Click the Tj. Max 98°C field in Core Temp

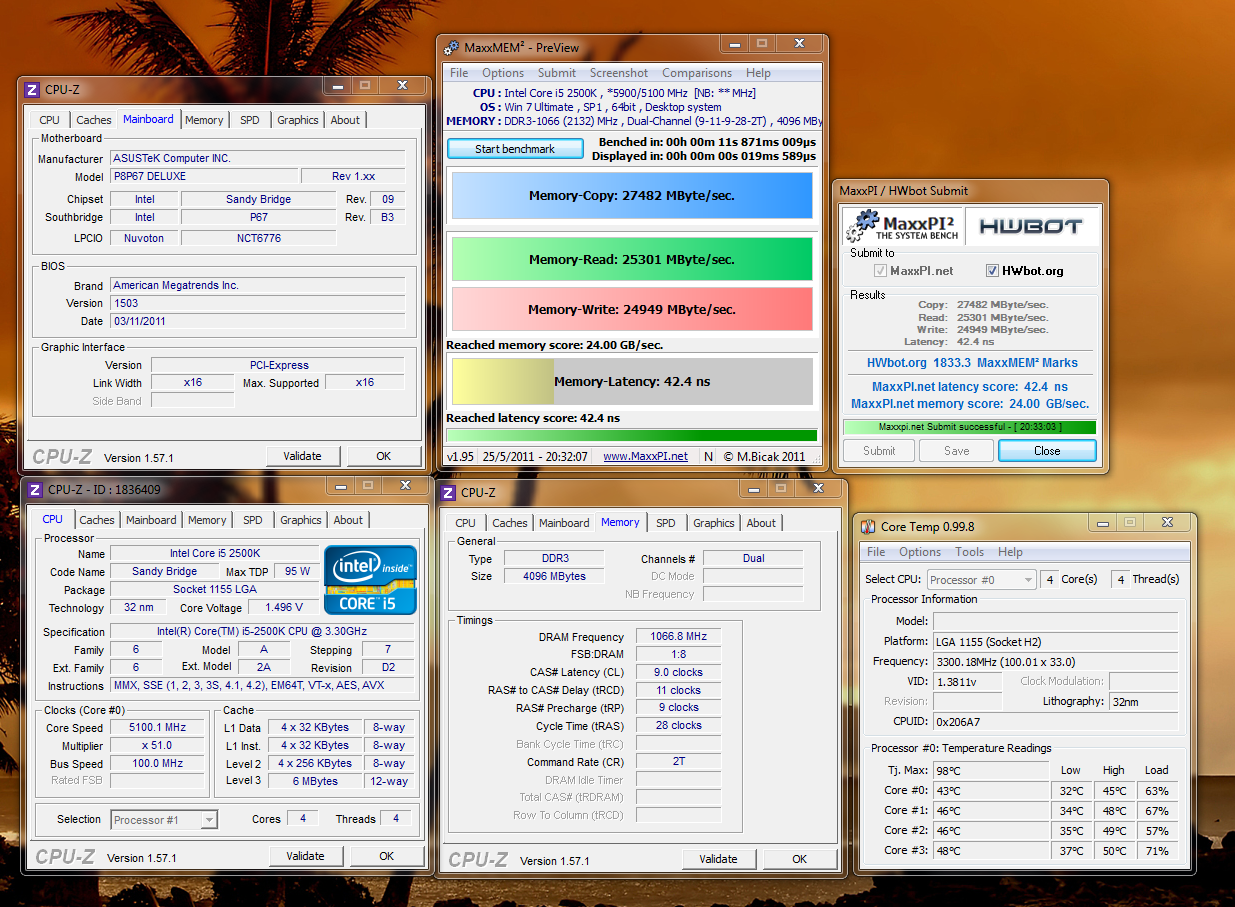[989, 771]
